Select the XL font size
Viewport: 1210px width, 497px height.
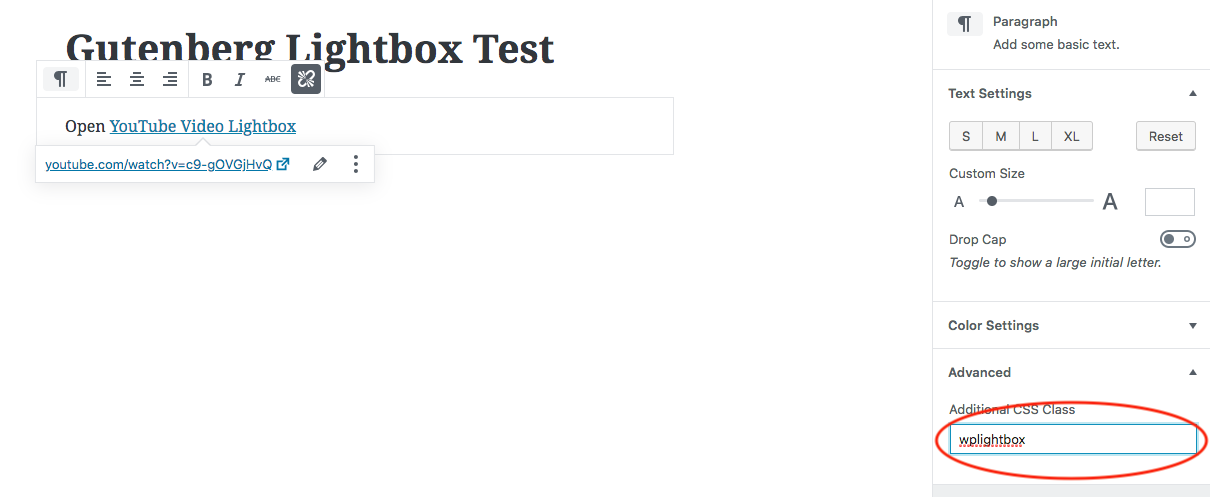click(x=1071, y=136)
